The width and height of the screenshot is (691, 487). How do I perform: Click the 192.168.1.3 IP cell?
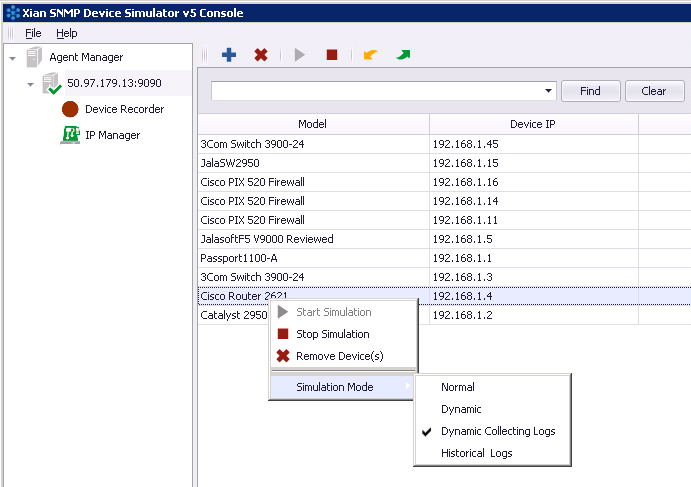[533, 277]
